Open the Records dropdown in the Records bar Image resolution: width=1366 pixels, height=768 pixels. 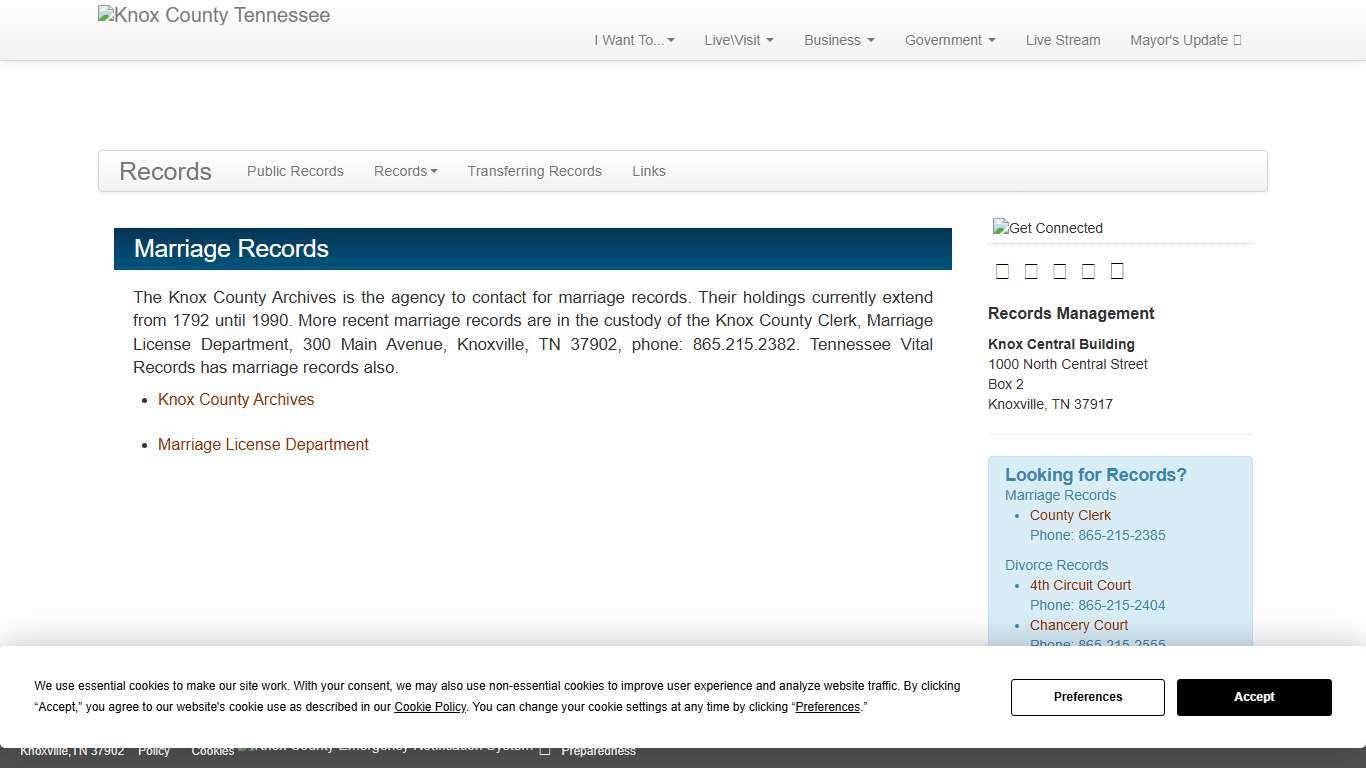405,171
